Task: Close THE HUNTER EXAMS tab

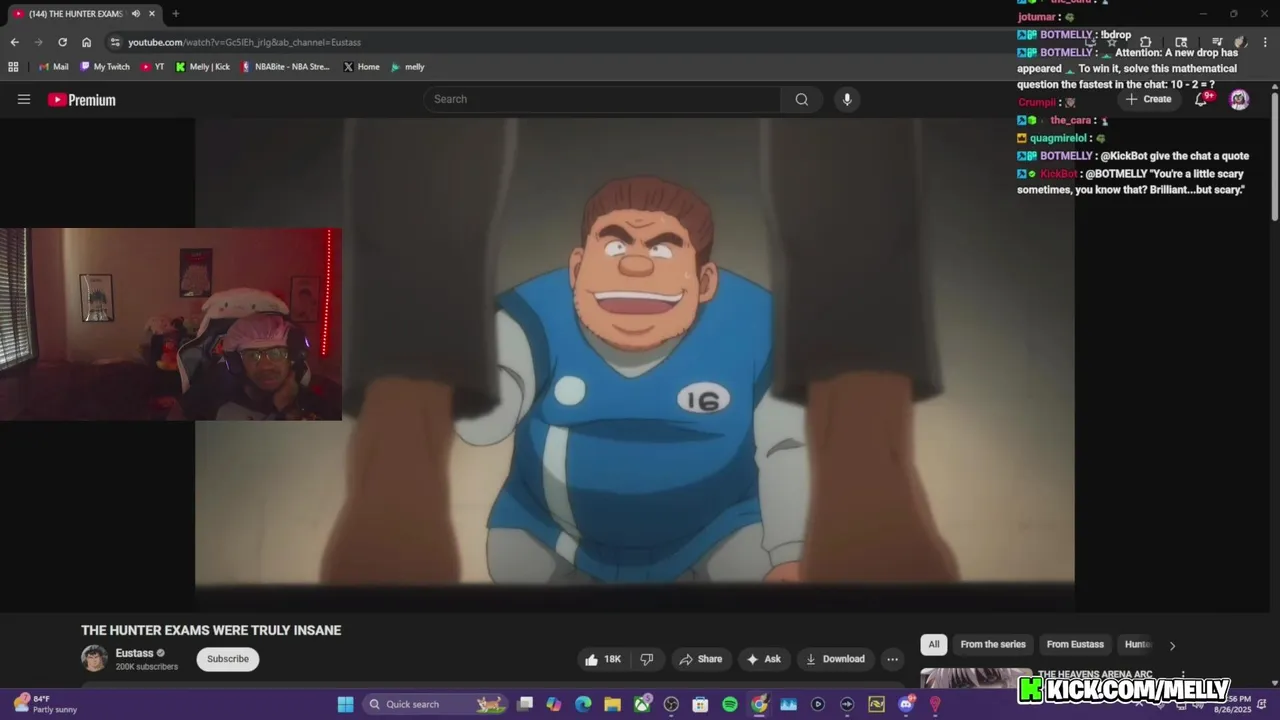Action: (x=152, y=14)
